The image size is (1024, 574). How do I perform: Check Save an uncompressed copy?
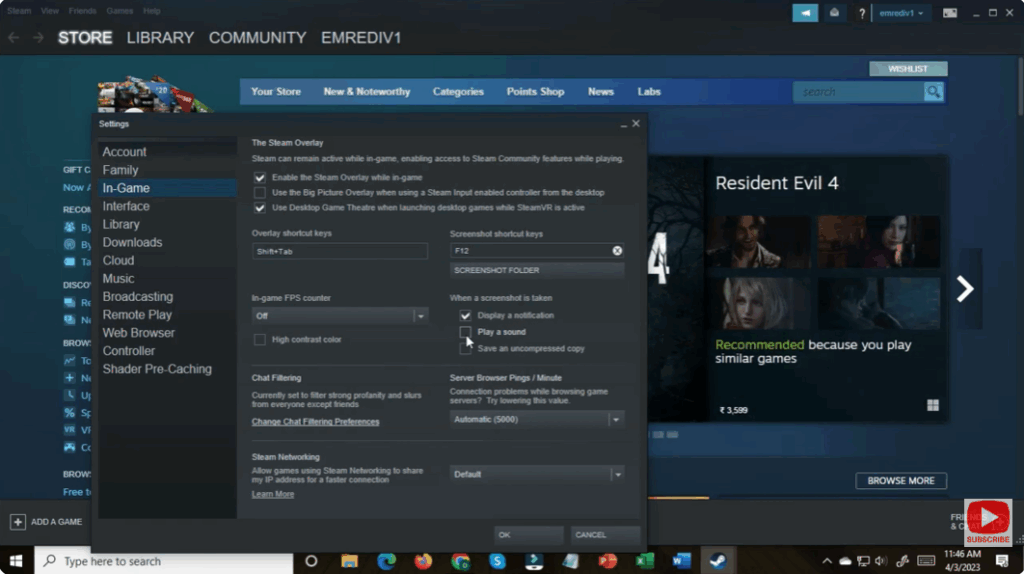pyautogui.click(x=465, y=349)
